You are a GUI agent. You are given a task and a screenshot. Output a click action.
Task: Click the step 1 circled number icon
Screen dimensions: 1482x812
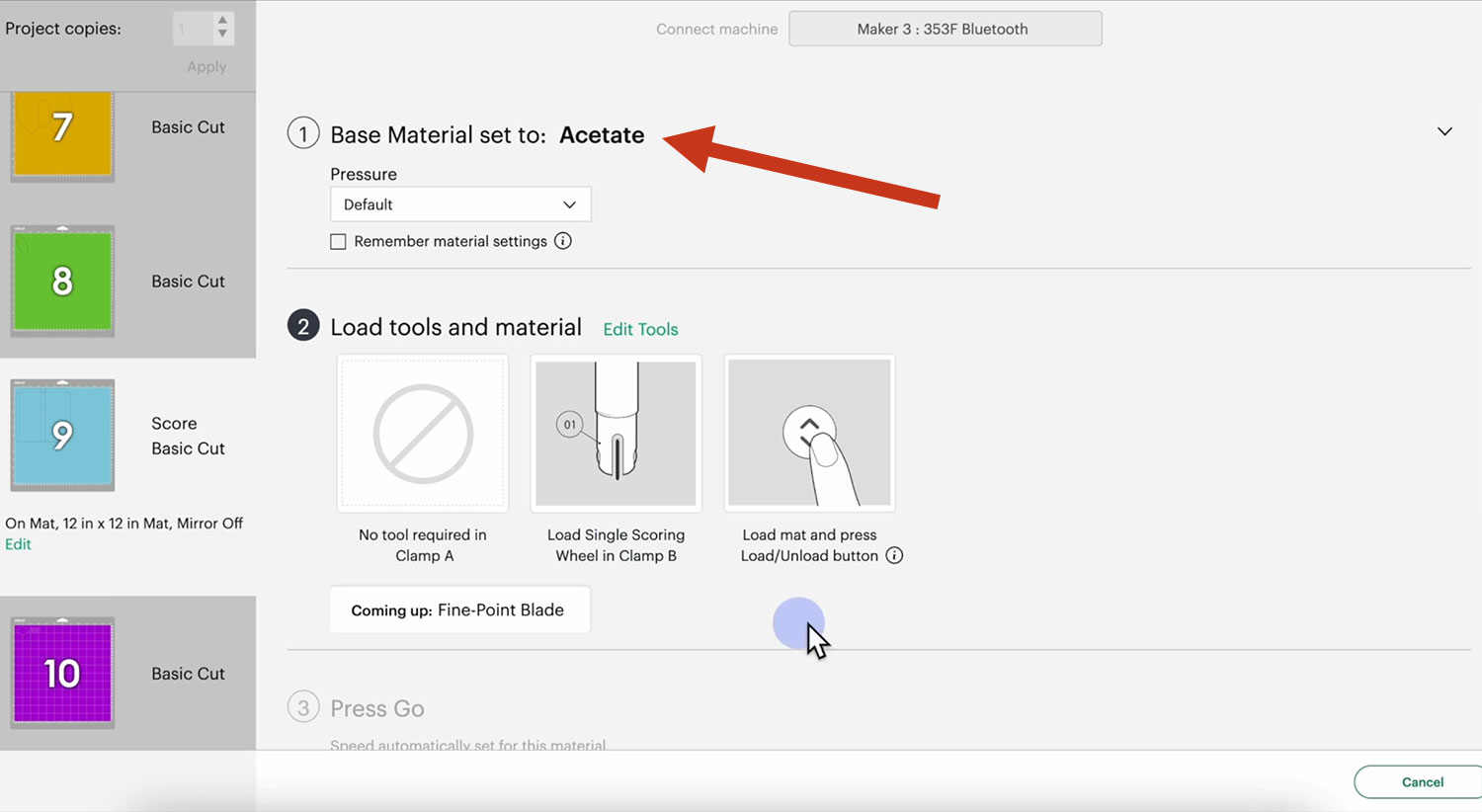303,133
